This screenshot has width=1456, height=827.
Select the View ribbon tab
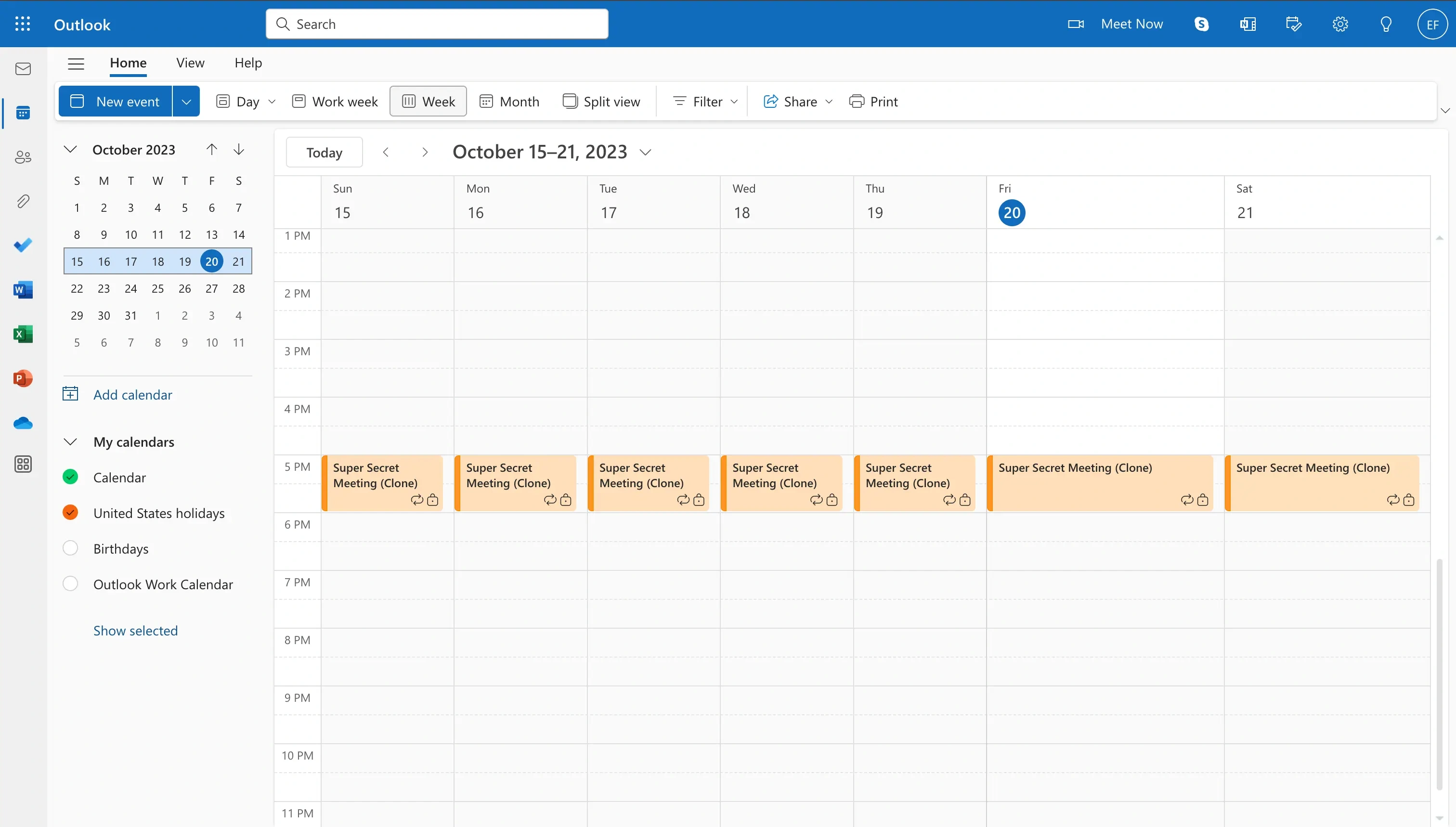(x=190, y=62)
